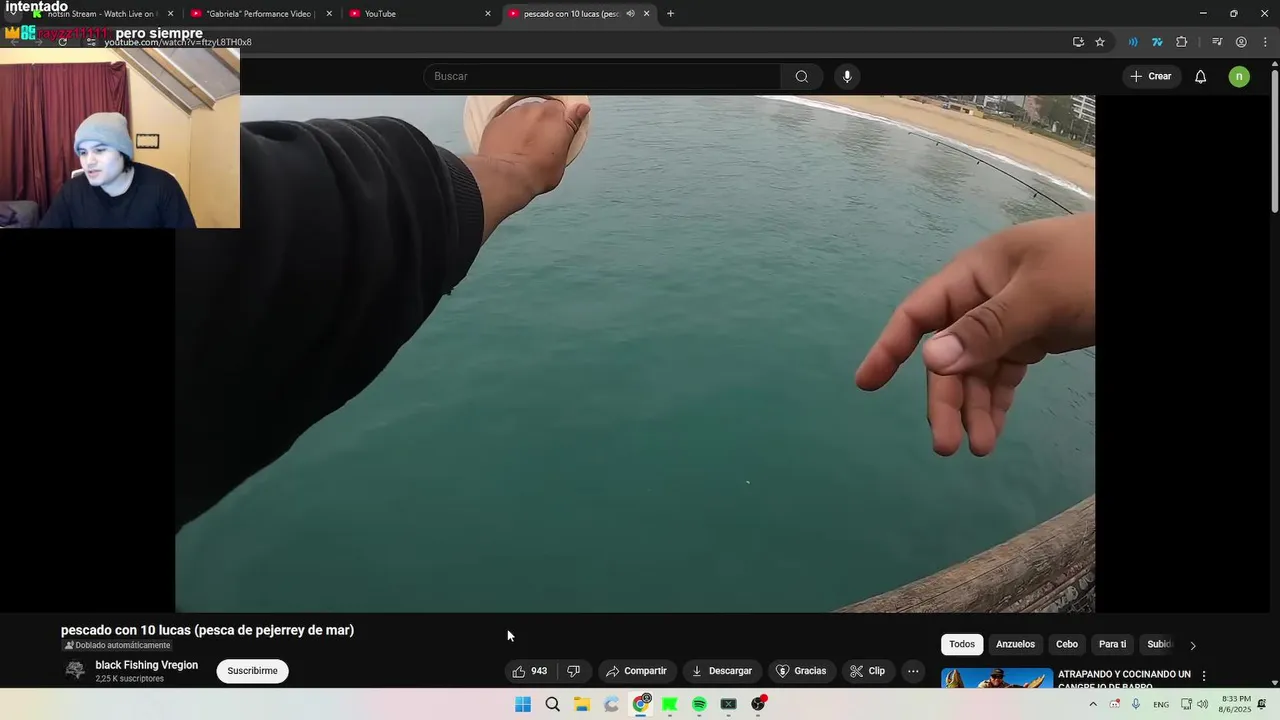This screenshot has height=720, width=1280.
Task: Open Windows taskbar search
Action: 552,704
